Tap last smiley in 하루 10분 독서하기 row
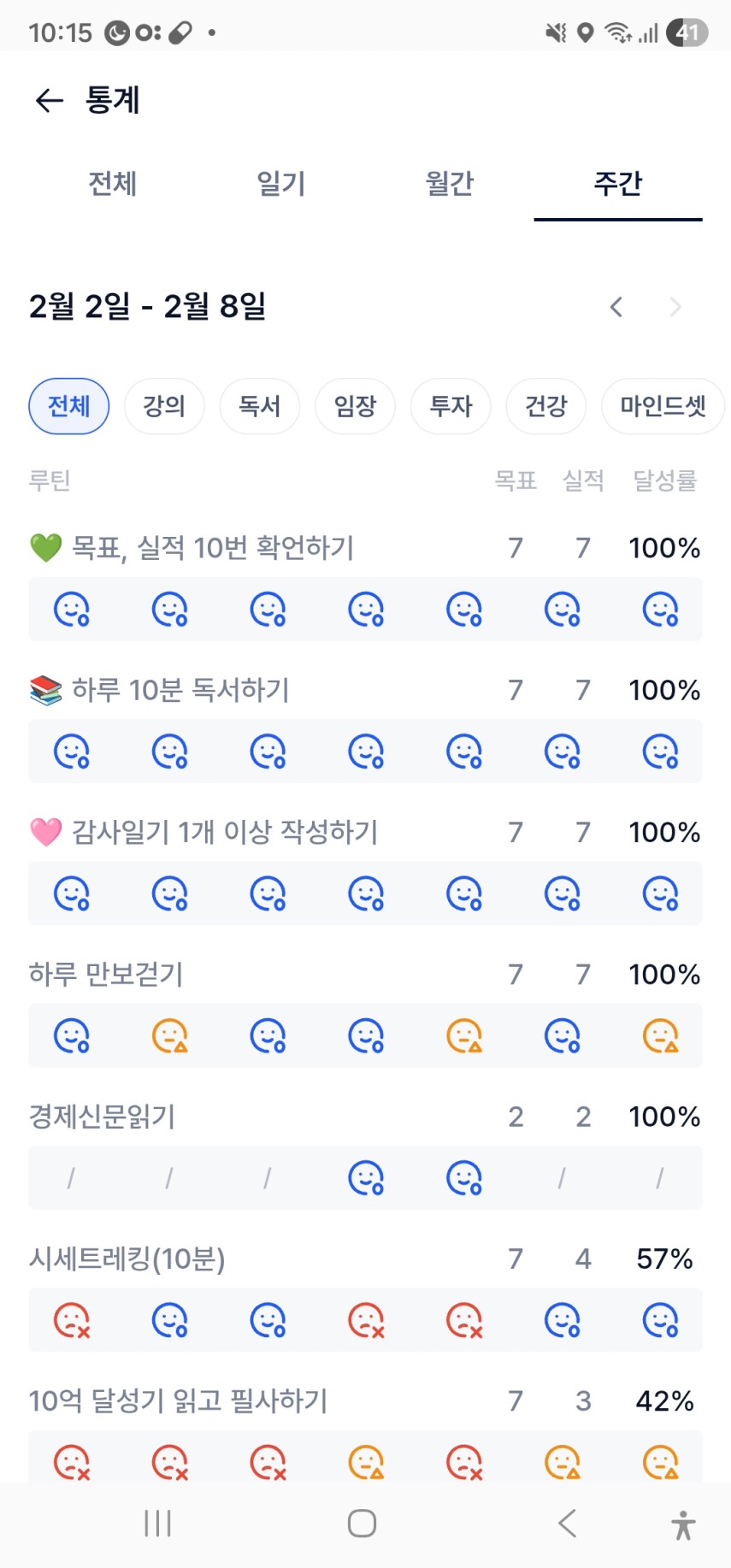The width and height of the screenshot is (731, 1568). pyautogui.click(x=660, y=752)
